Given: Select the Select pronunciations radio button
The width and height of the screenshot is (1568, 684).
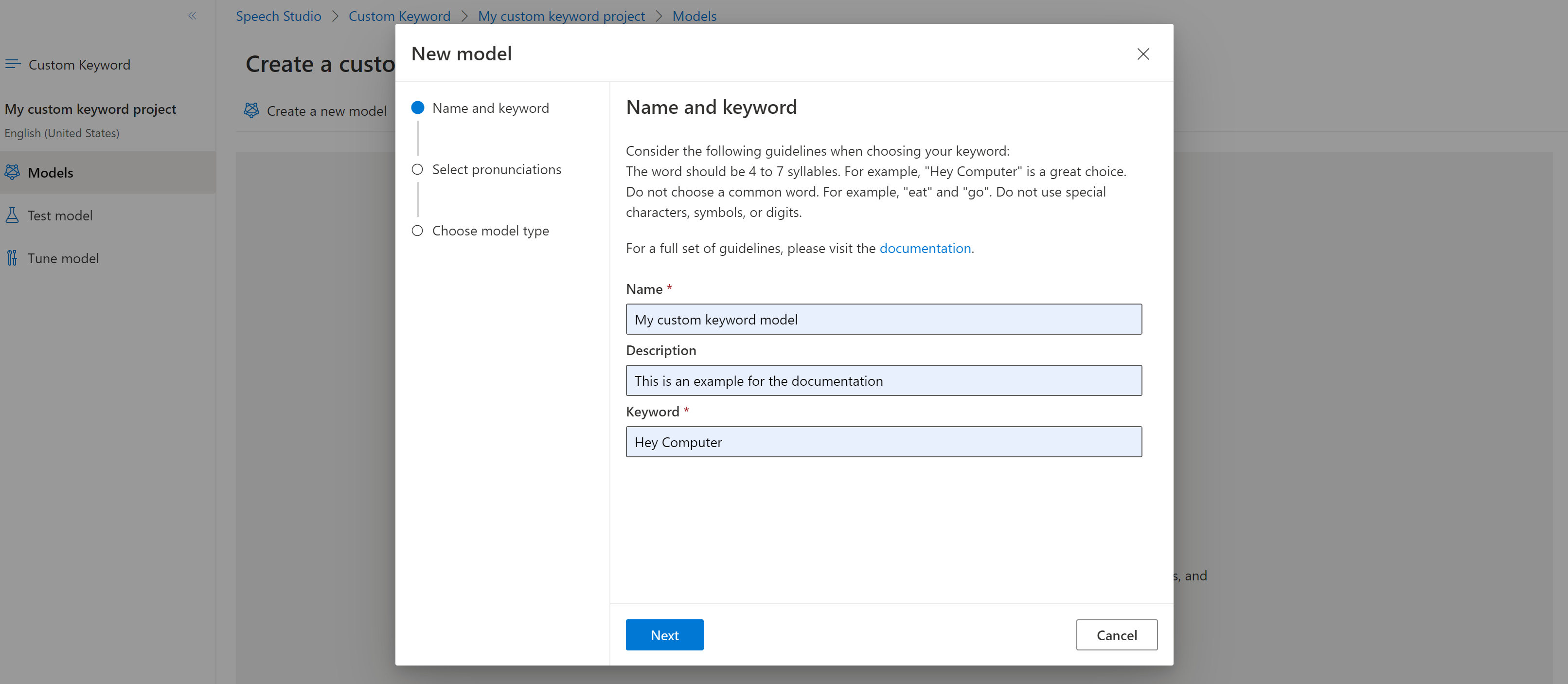Looking at the screenshot, I should pos(417,168).
